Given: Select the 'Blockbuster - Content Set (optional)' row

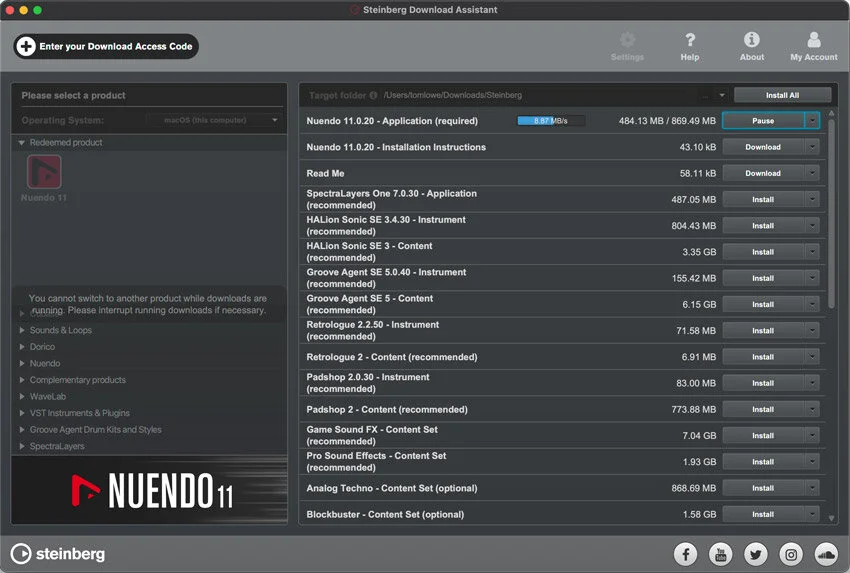Looking at the screenshot, I should pyautogui.click(x=562, y=514).
